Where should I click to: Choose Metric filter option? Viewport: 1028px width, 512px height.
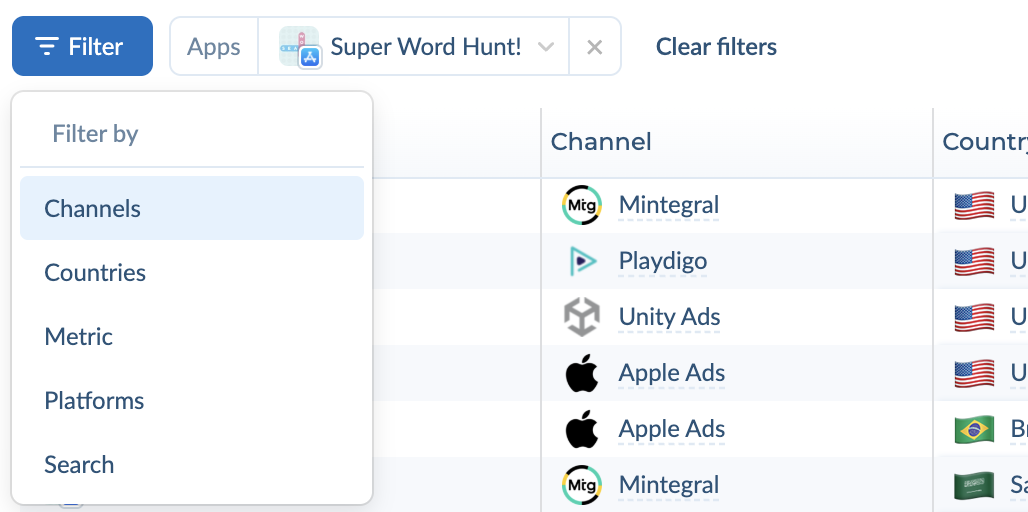point(191,336)
